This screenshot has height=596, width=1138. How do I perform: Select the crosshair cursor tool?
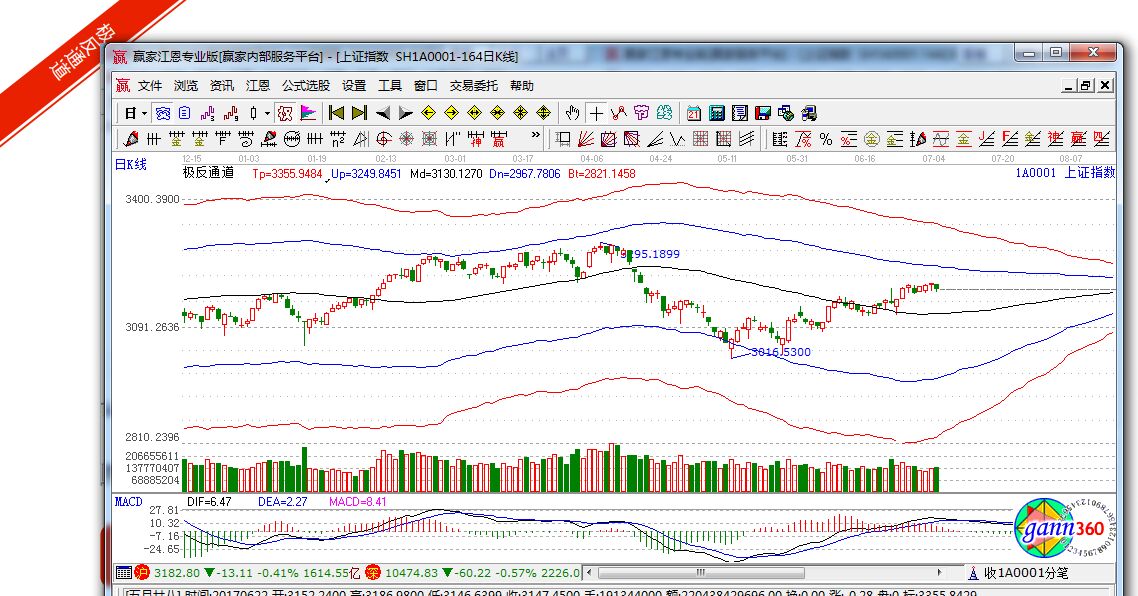(596, 113)
